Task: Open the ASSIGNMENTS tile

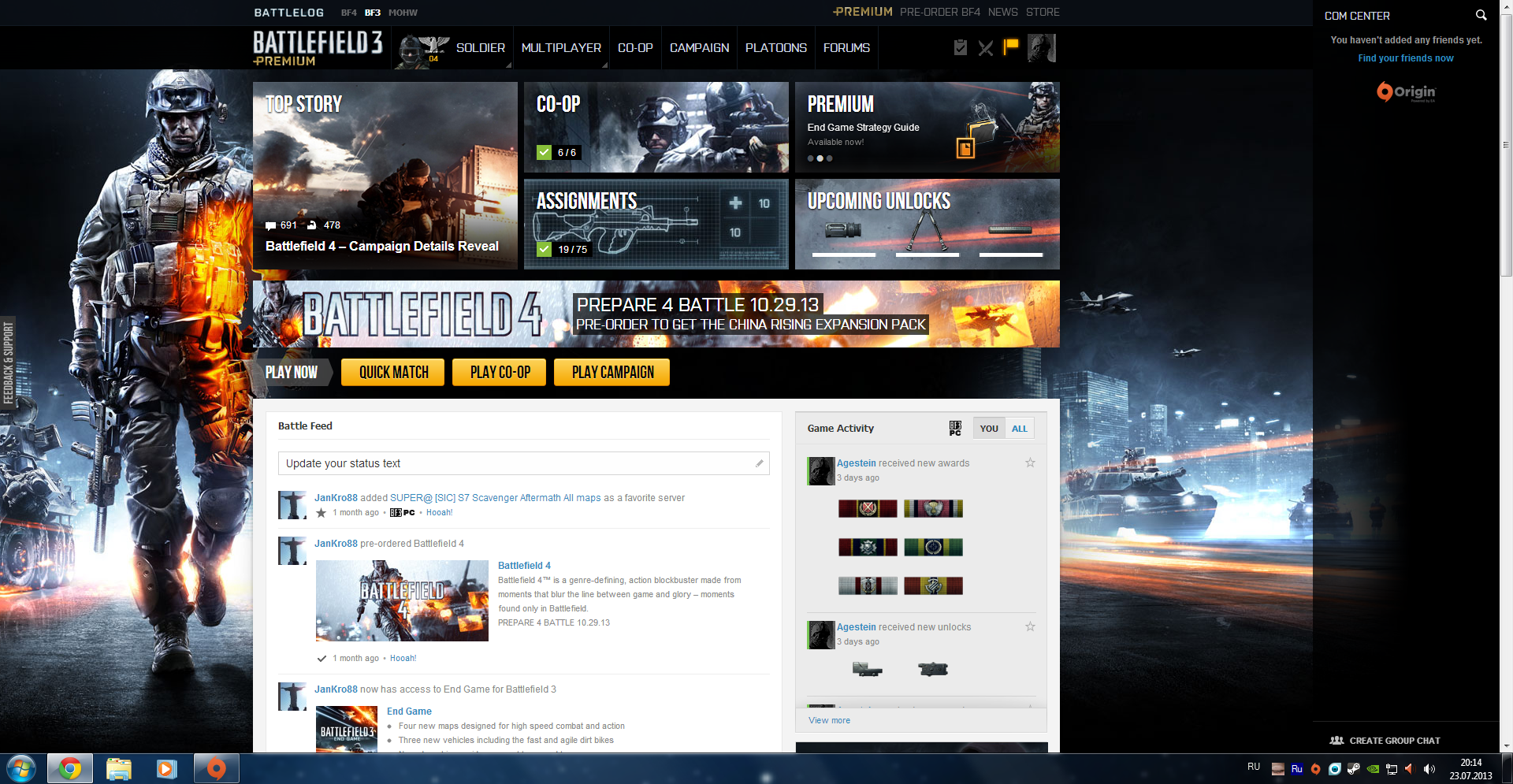Action: coord(656,225)
